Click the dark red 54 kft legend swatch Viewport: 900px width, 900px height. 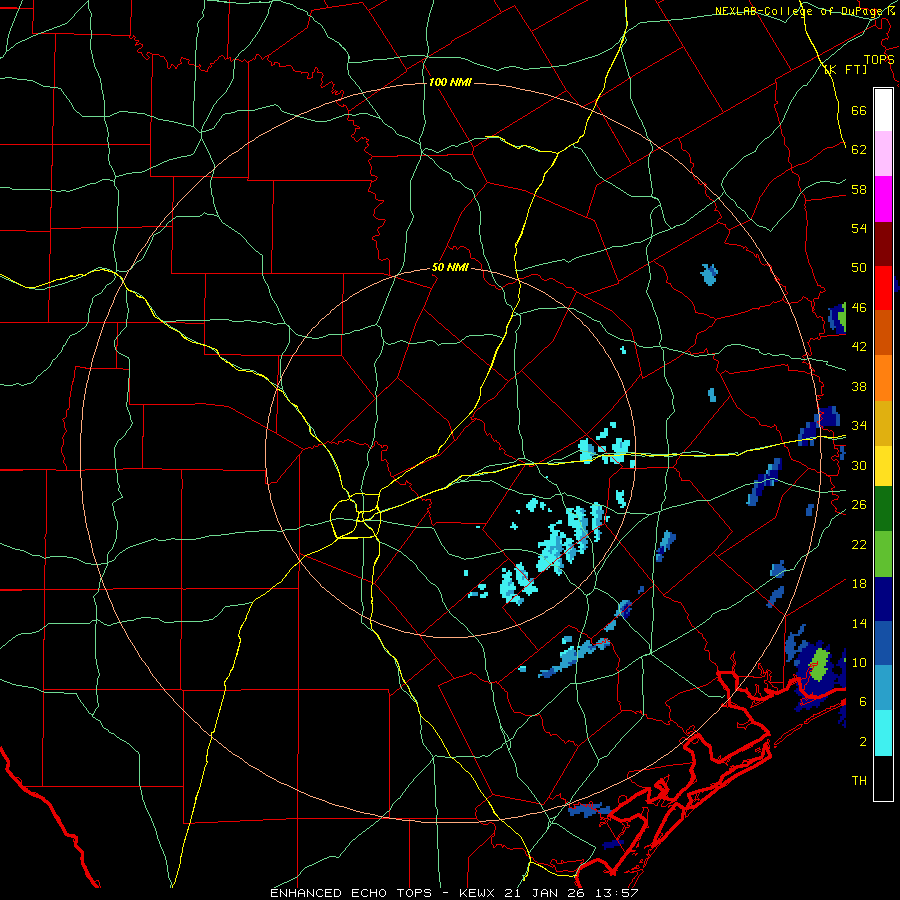883,244
